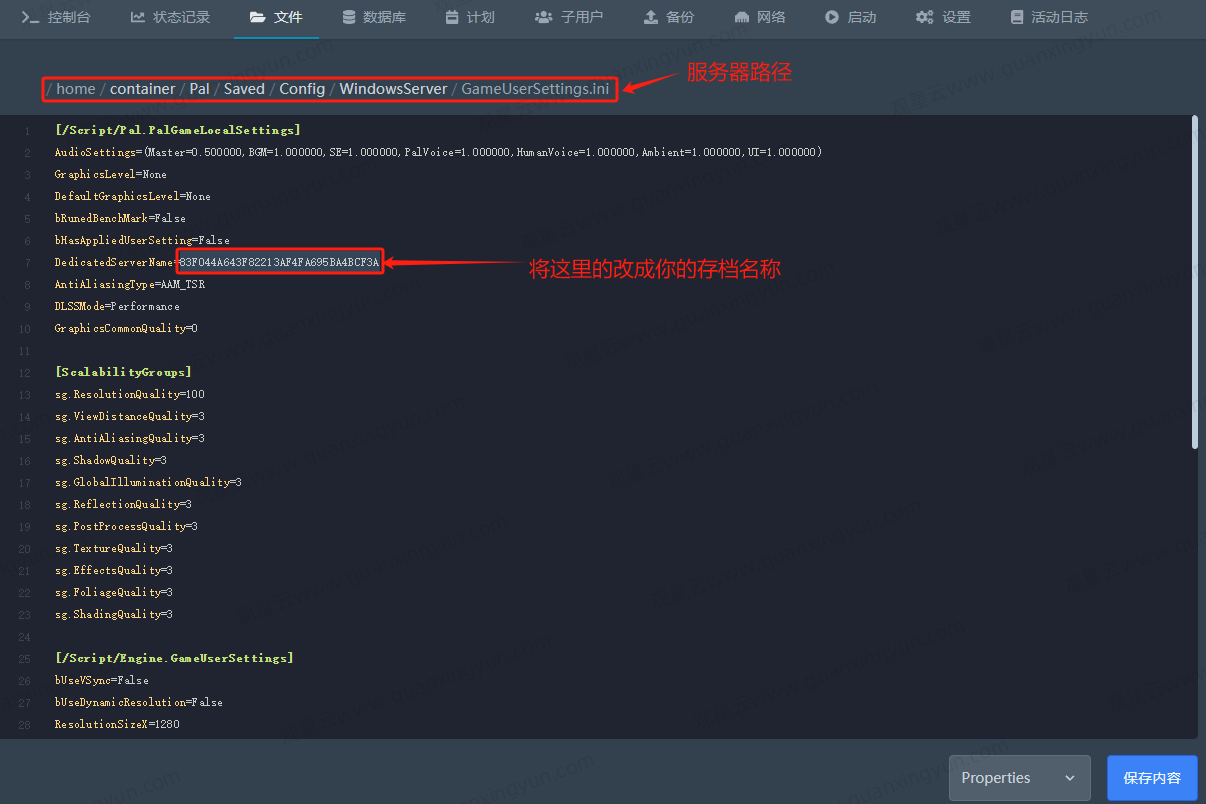The image size is (1206, 804).
Task: Click the calendar icon beside 计划
Action: pos(452,17)
